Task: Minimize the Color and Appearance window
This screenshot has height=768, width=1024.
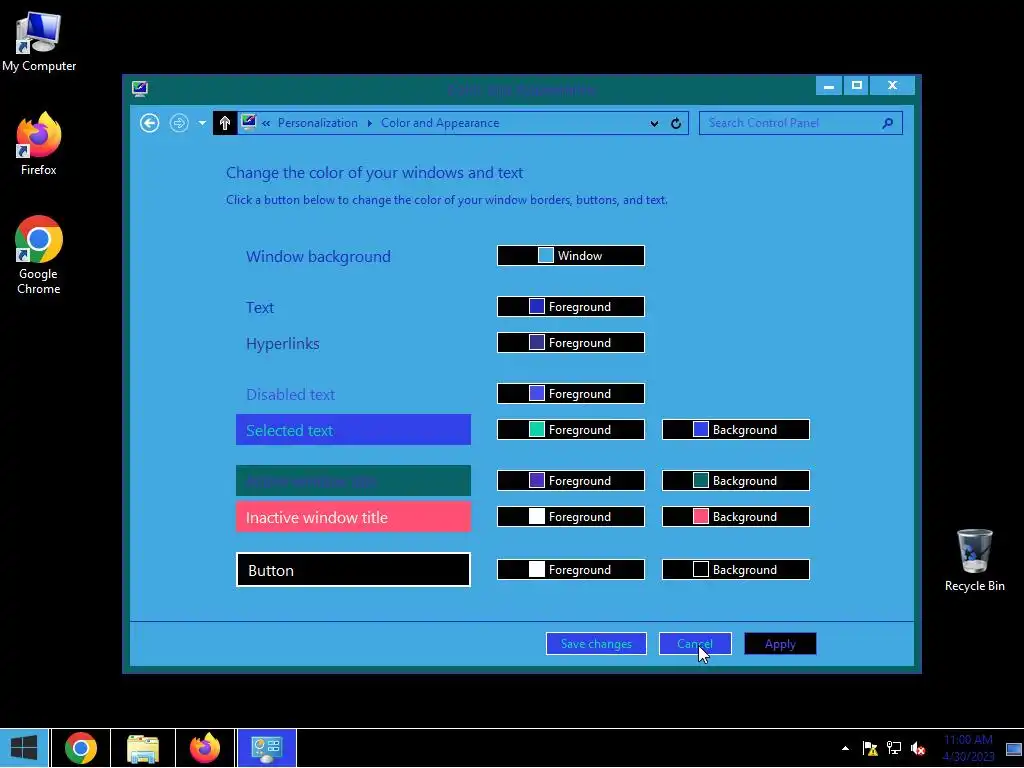Action: click(x=829, y=86)
